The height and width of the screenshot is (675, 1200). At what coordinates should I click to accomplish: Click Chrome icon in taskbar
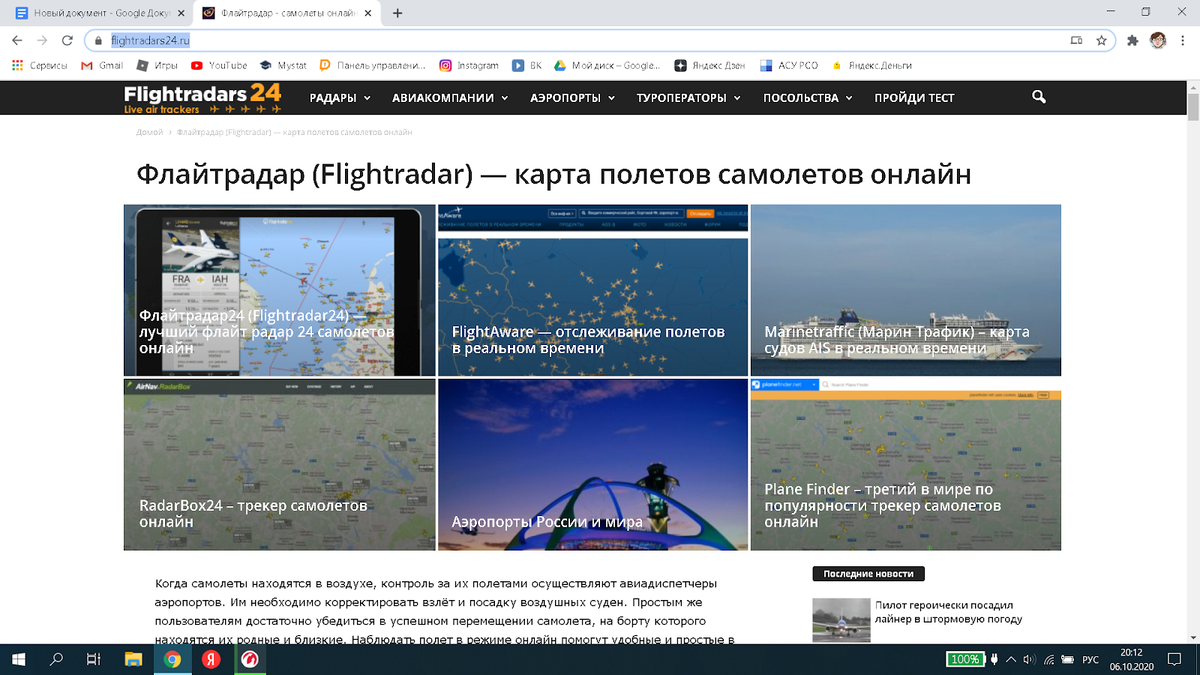172,659
